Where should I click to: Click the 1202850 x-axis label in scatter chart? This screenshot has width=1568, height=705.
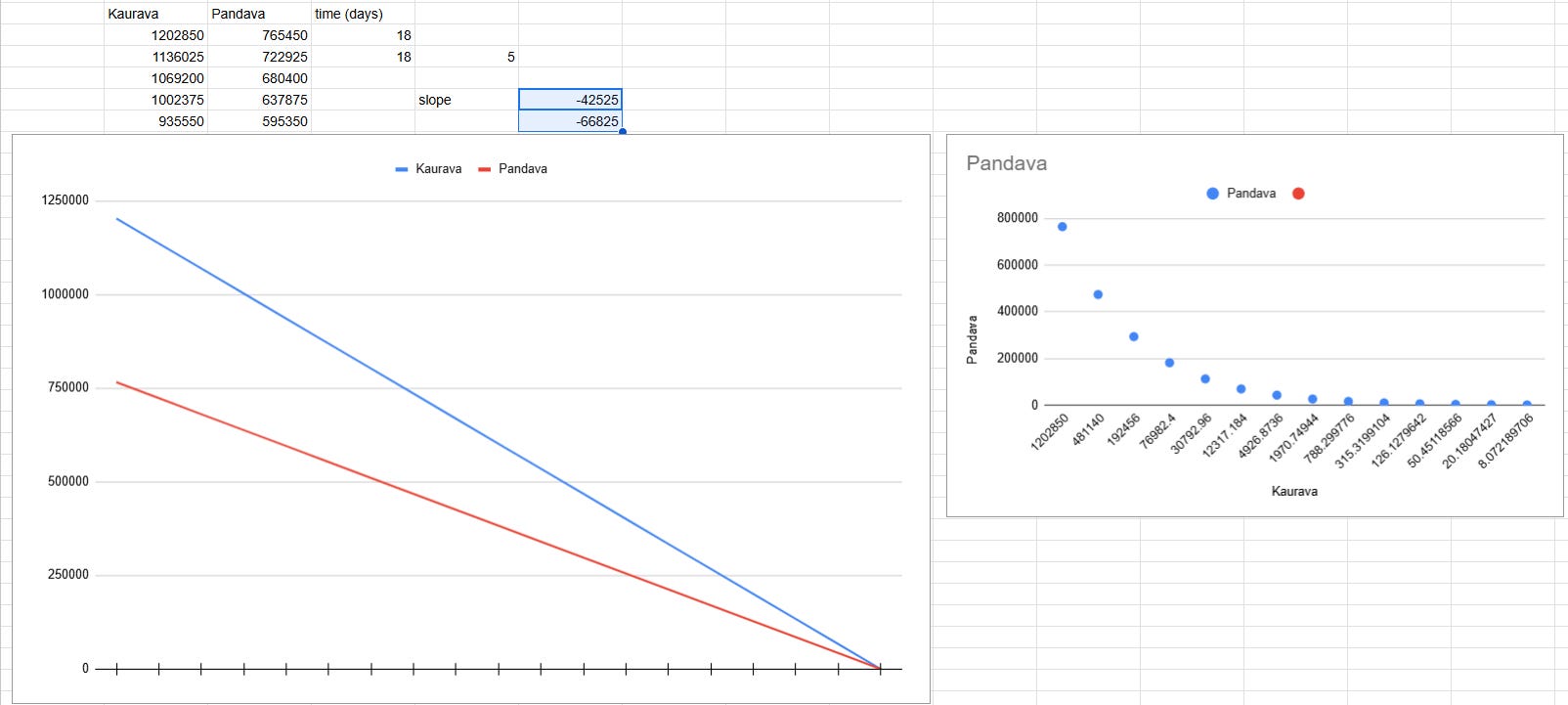tap(1049, 431)
